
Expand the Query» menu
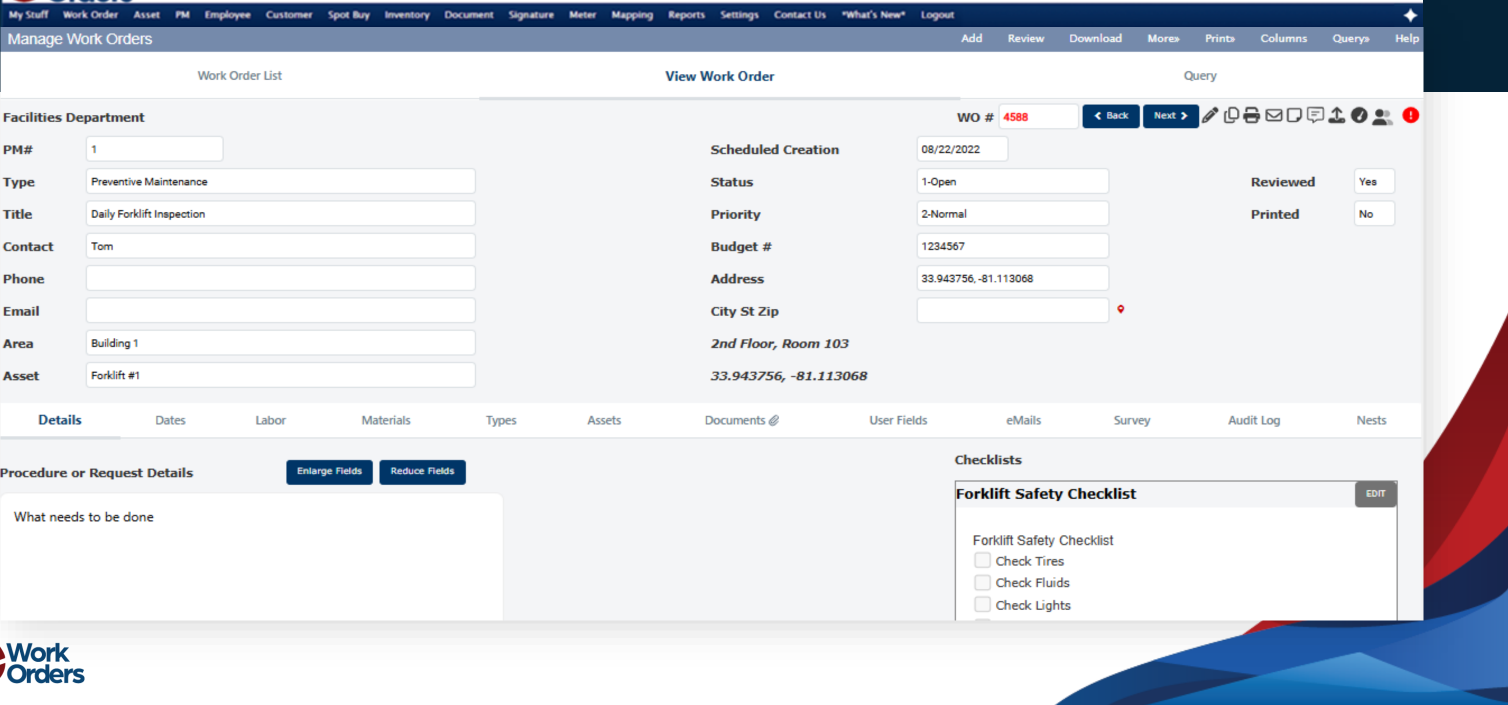[1350, 39]
